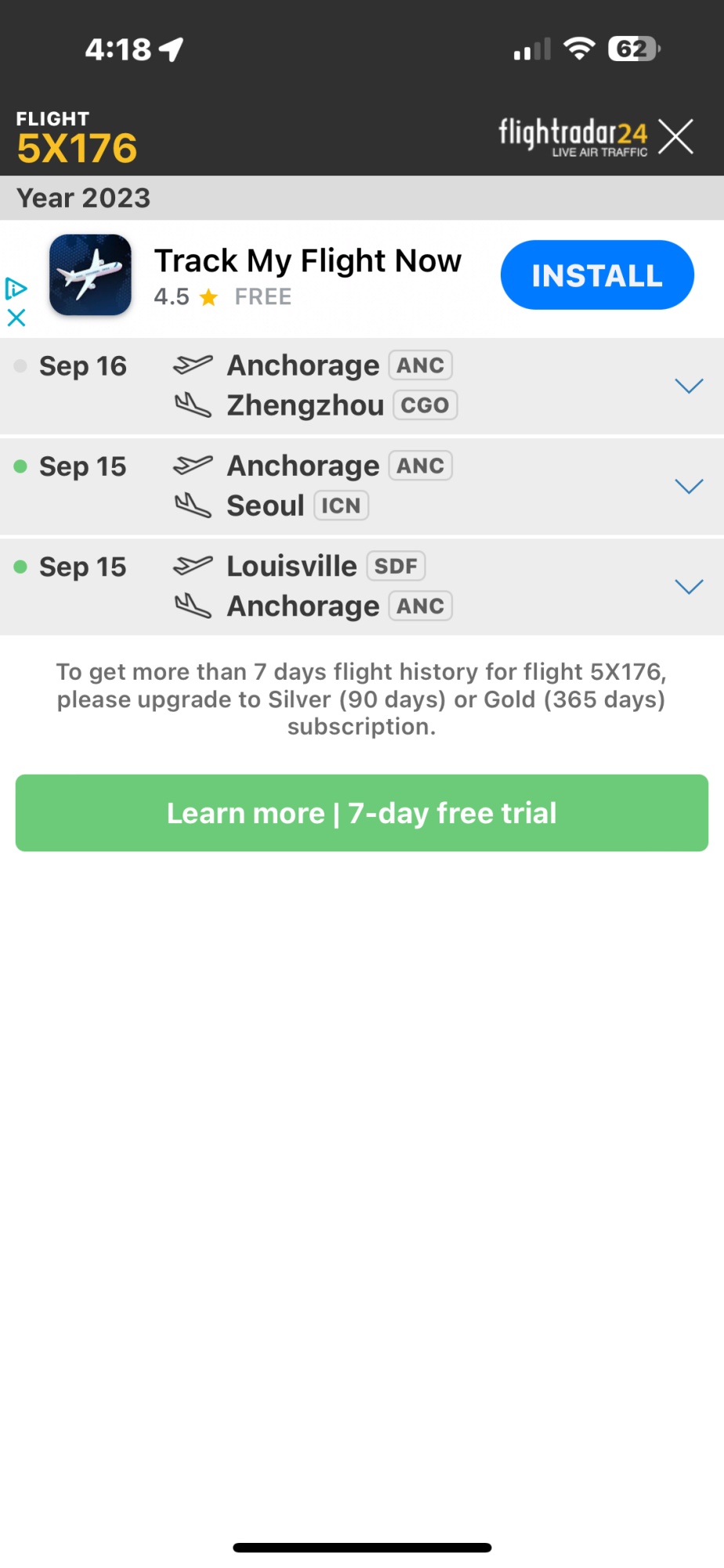Viewport: 724px width, 1568px height.
Task: Tap the departure plane icon for Sep 16
Action: (193, 365)
